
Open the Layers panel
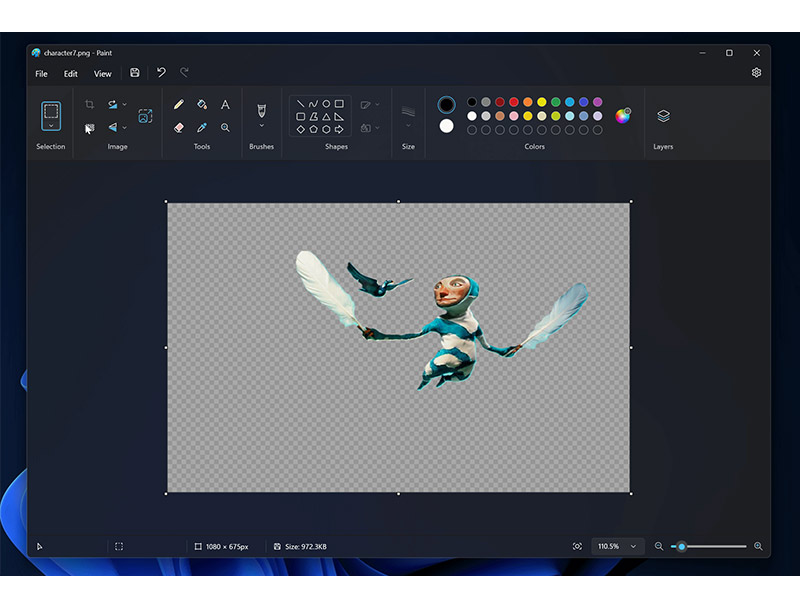663,116
